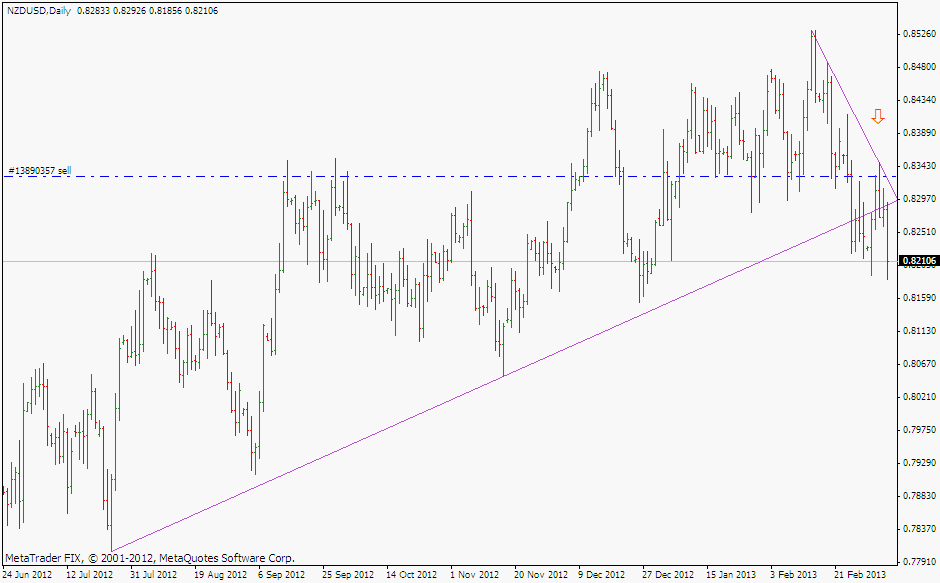
Task: Click the blue dash-dot sell order line
Action: click(x=450, y=177)
